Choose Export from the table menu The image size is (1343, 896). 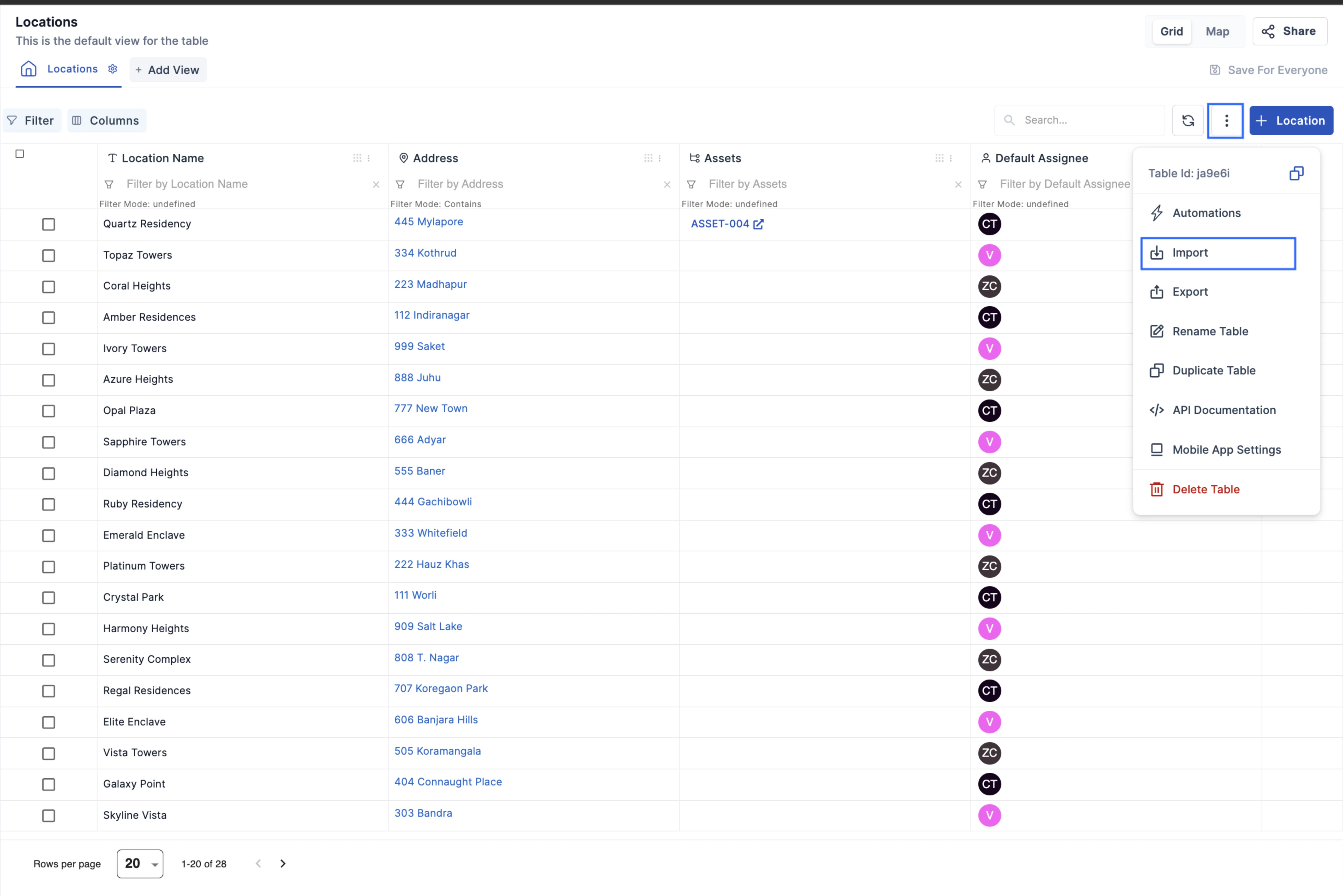[1189, 292]
